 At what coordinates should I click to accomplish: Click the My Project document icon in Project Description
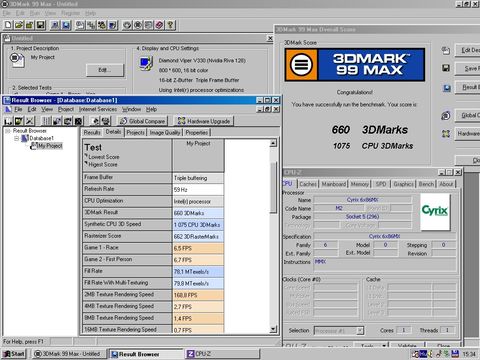pos(17,60)
